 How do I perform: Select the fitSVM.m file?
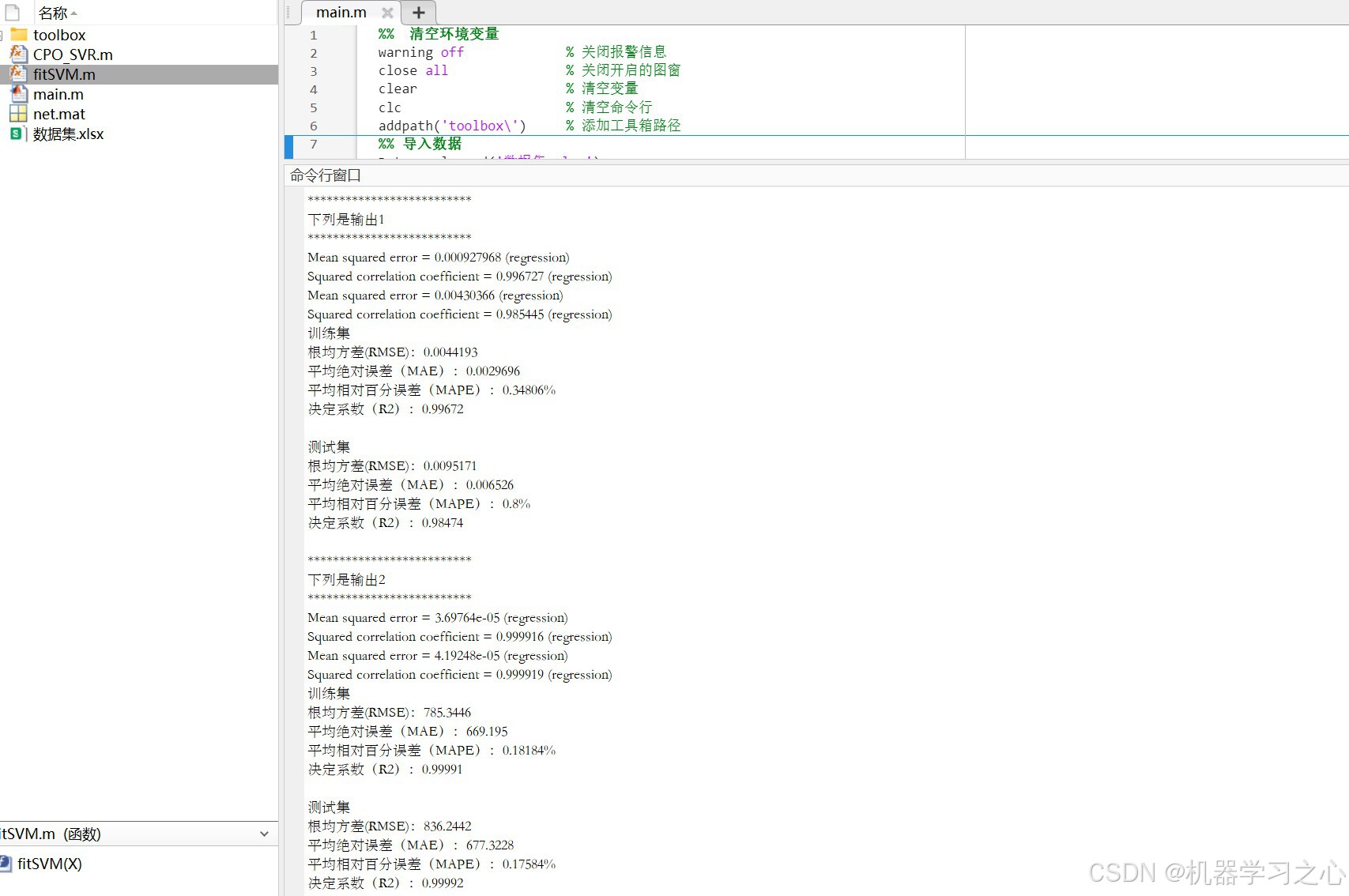(64, 74)
